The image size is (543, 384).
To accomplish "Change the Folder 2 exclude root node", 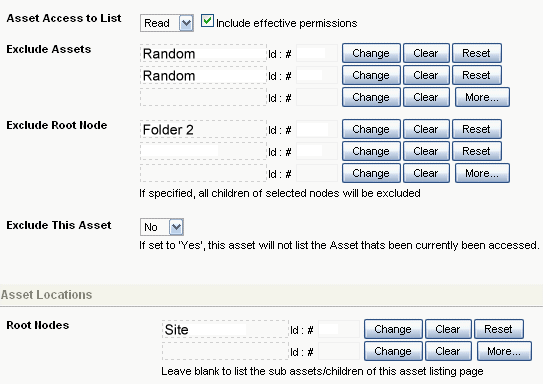I will [371, 129].
